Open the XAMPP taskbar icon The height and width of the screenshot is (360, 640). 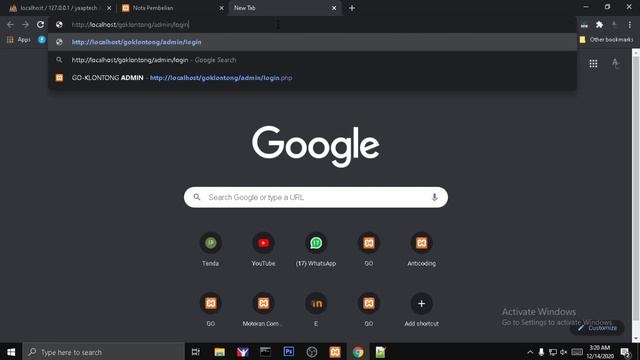335,351
